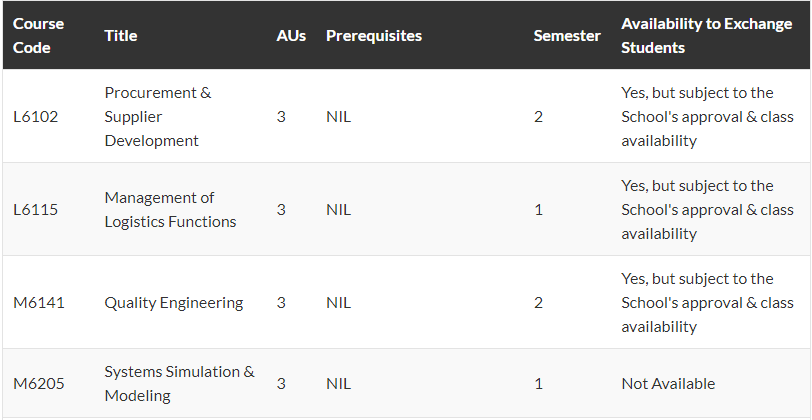This screenshot has width=812, height=420.
Task: Click semester value in Quality Engineering row
Action: click(539, 302)
